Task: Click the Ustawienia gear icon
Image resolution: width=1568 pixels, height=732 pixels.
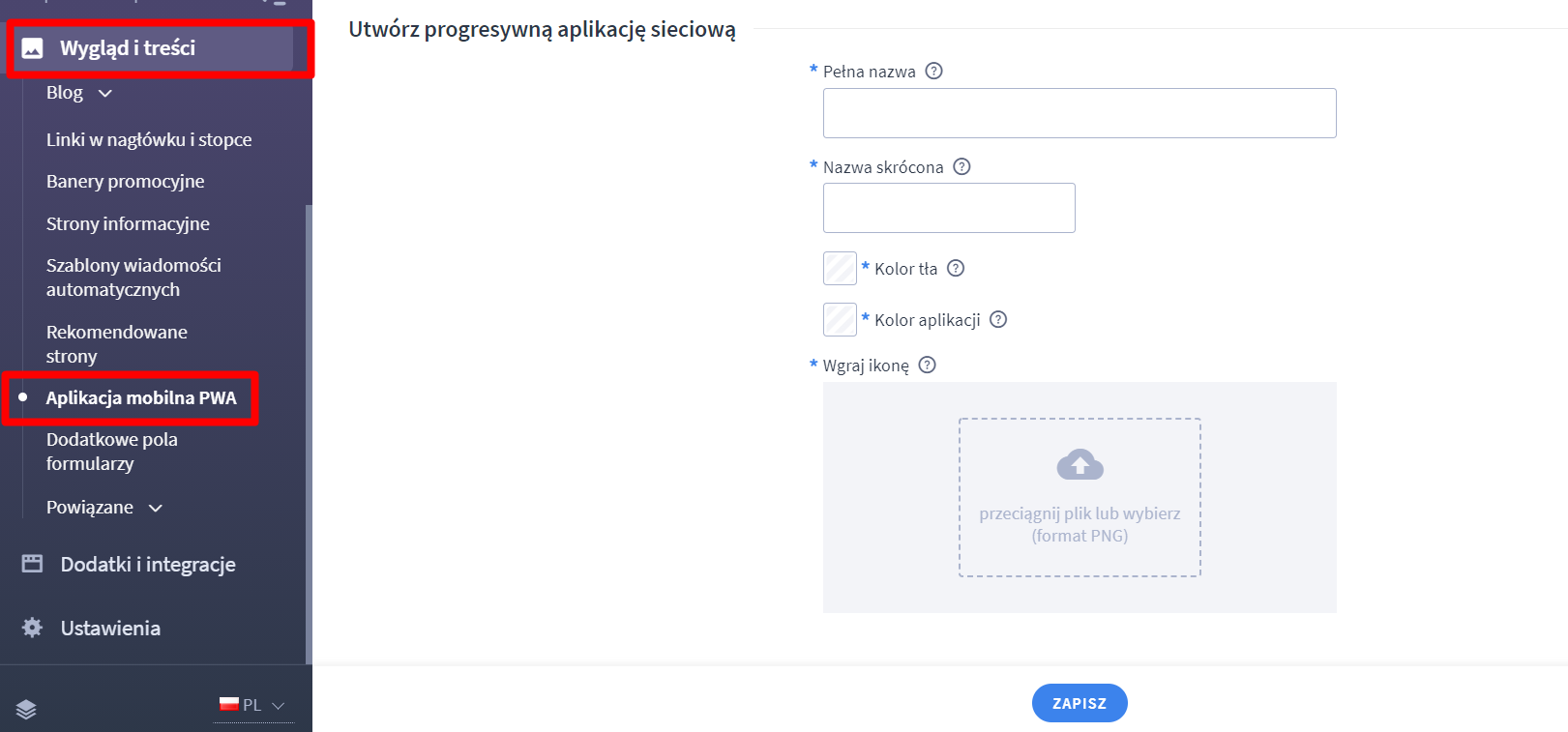Action: pyautogui.click(x=32, y=628)
